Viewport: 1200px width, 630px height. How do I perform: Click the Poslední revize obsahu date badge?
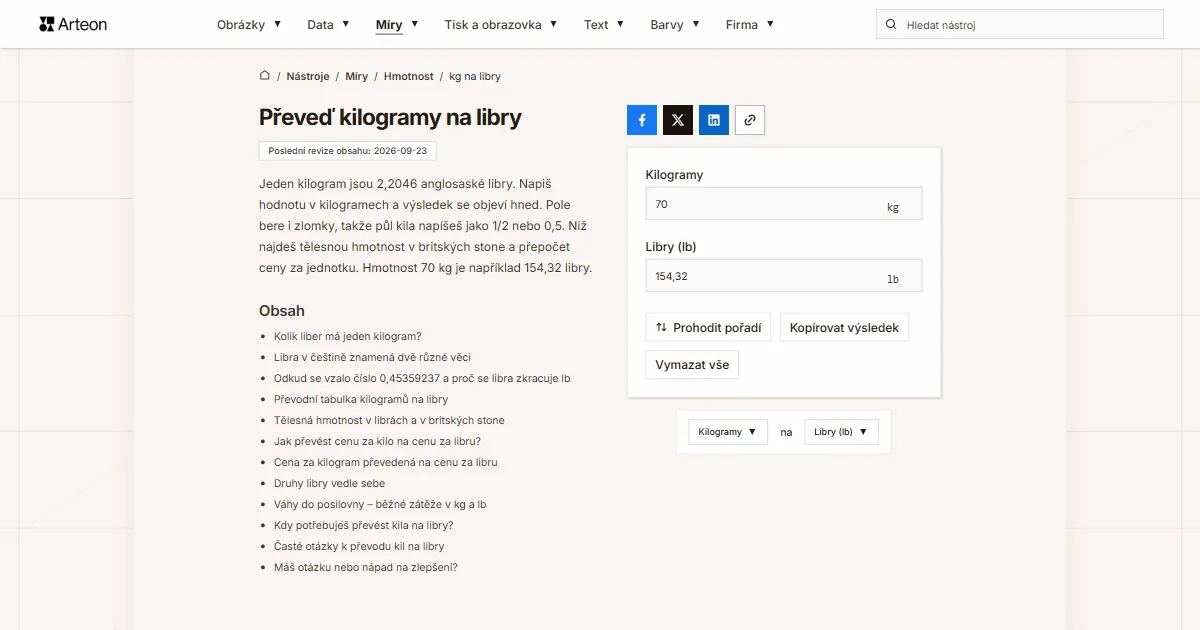coord(347,151)
